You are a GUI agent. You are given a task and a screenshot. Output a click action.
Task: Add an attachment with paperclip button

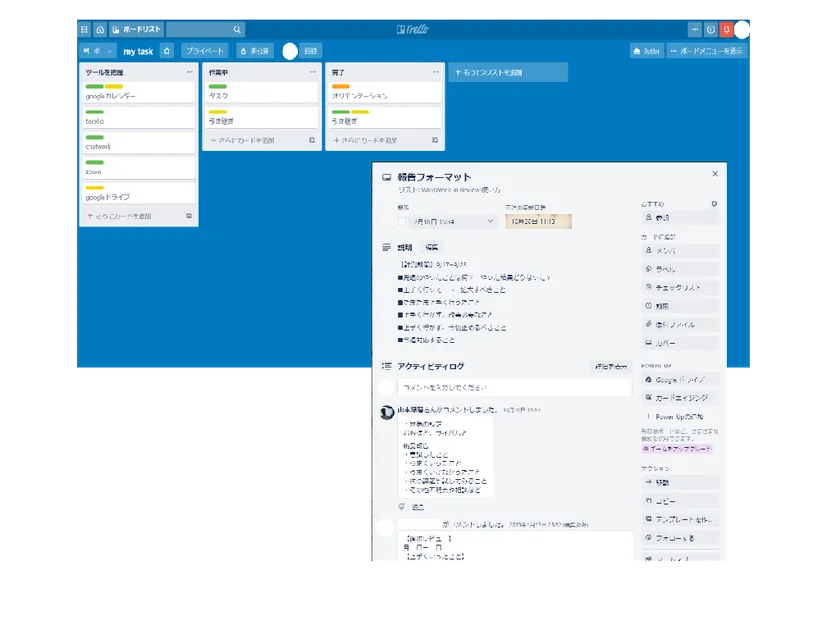[680, 325]
